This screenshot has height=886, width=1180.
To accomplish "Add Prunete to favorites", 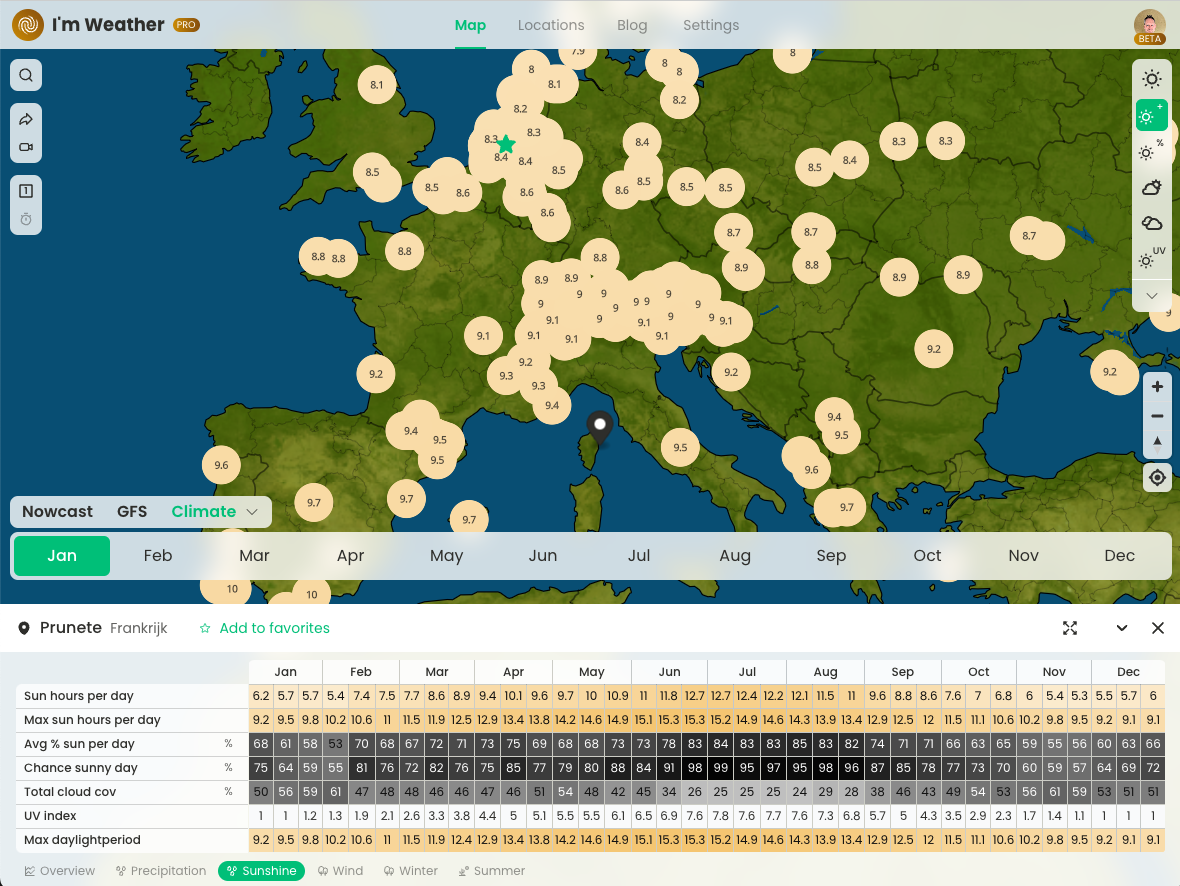I will click(x=264, y=628).
